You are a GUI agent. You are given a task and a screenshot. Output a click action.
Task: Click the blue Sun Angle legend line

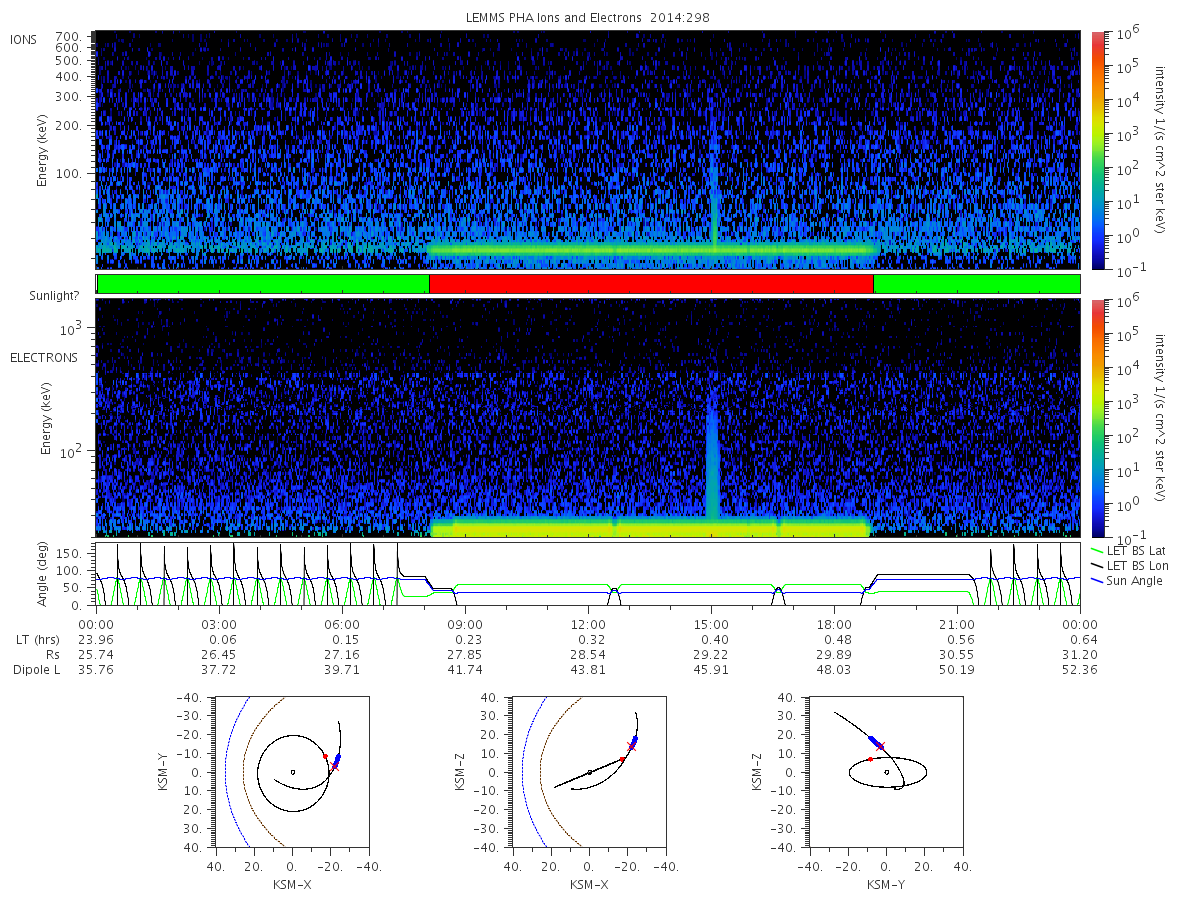pyautogui.click(x=1097, y=580)
